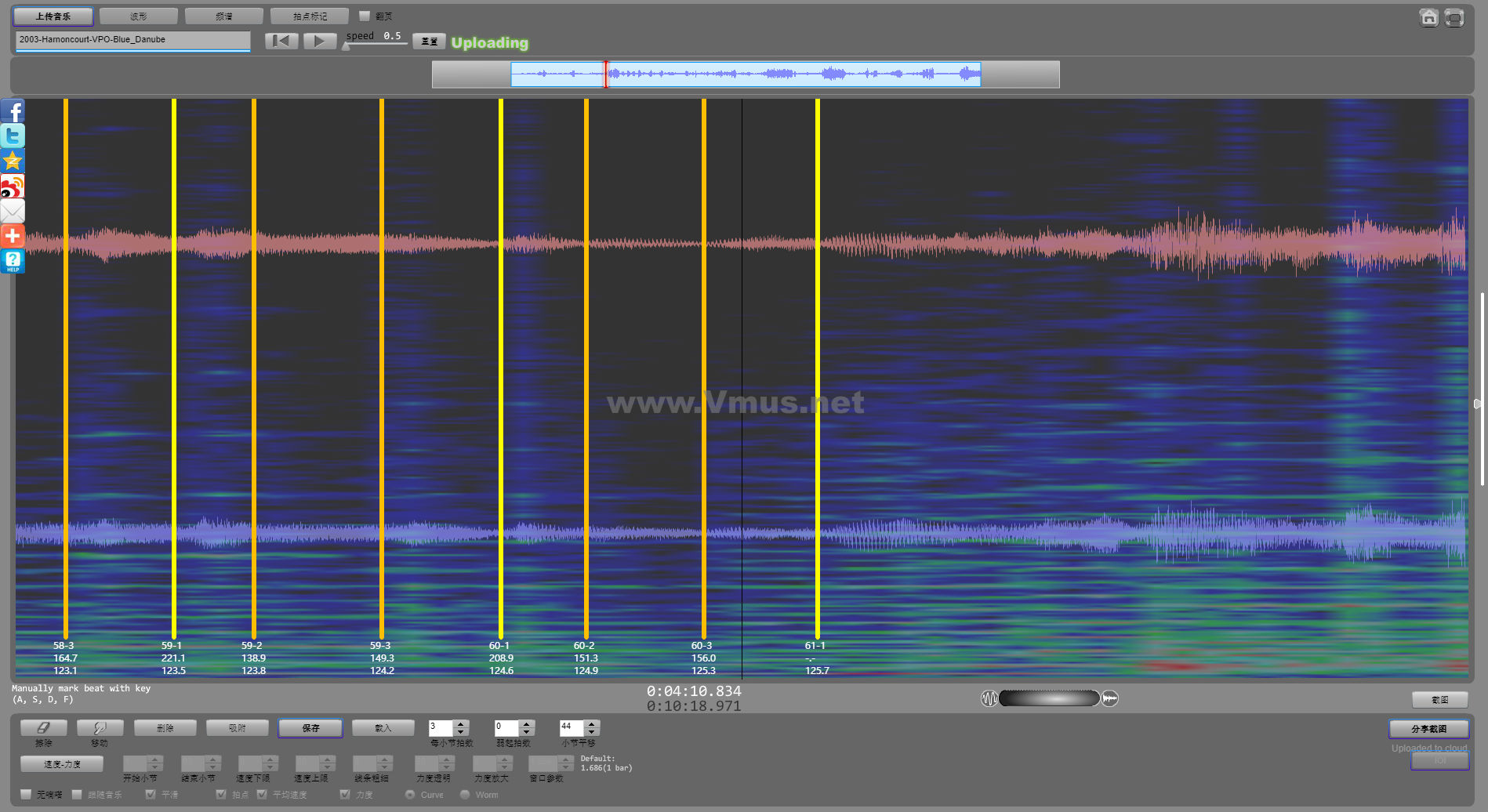
Task: Increase the 小节平移 stepper value
Action: tap(592, 724)
